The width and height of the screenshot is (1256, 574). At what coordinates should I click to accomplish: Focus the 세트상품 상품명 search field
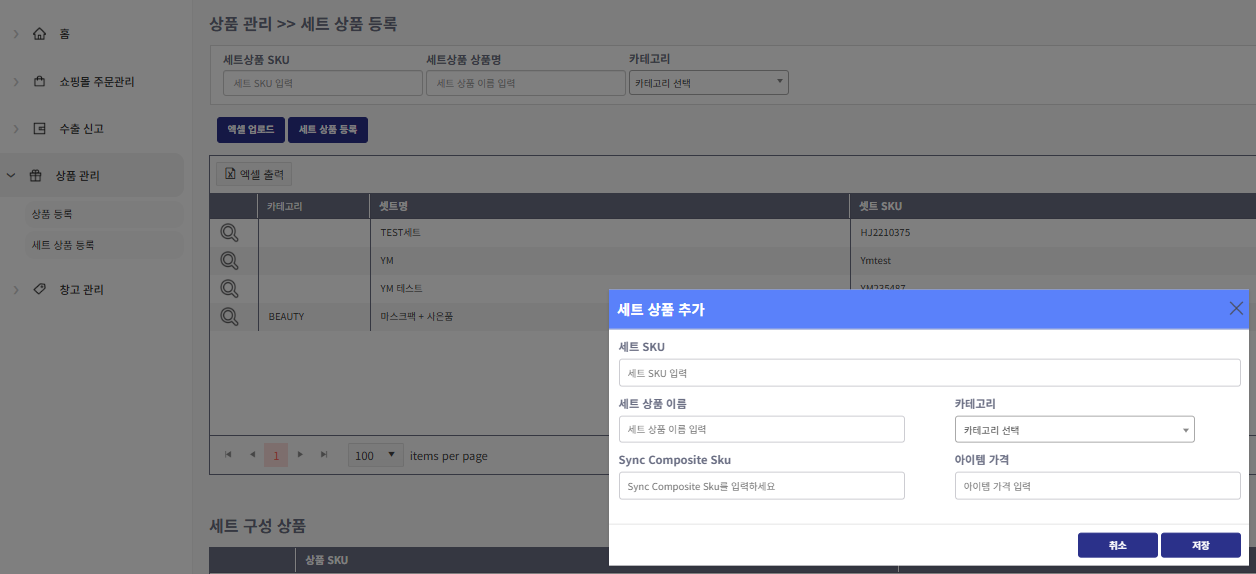coord(526,83)
